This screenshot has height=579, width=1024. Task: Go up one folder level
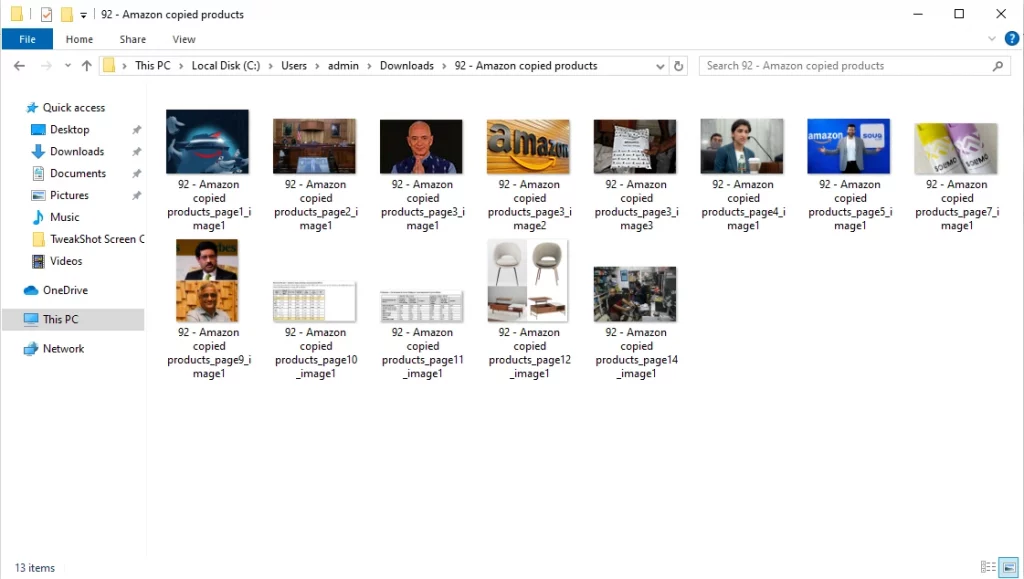coord(86,66)
